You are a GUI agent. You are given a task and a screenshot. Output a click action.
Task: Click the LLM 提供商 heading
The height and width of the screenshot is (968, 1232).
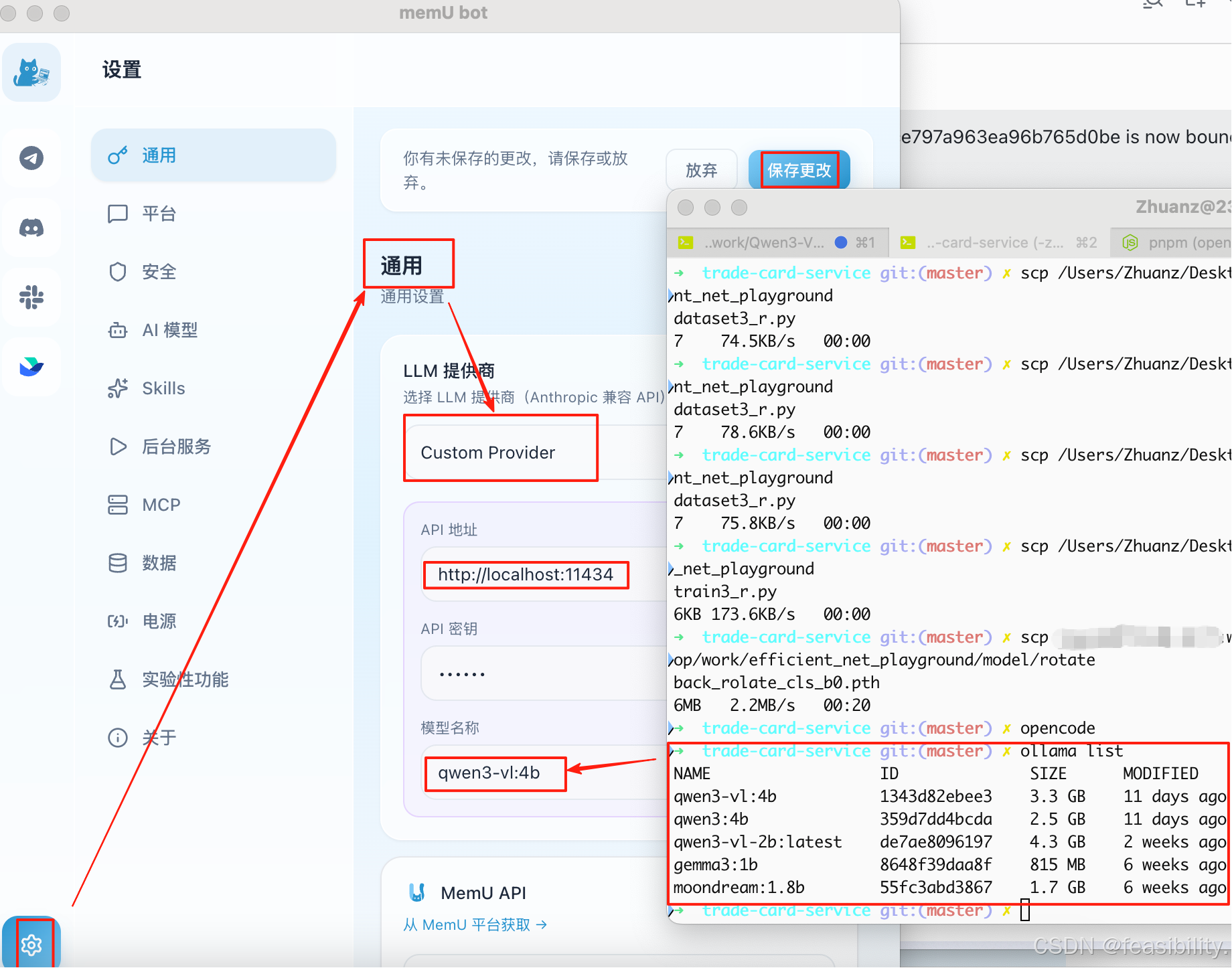449,371
